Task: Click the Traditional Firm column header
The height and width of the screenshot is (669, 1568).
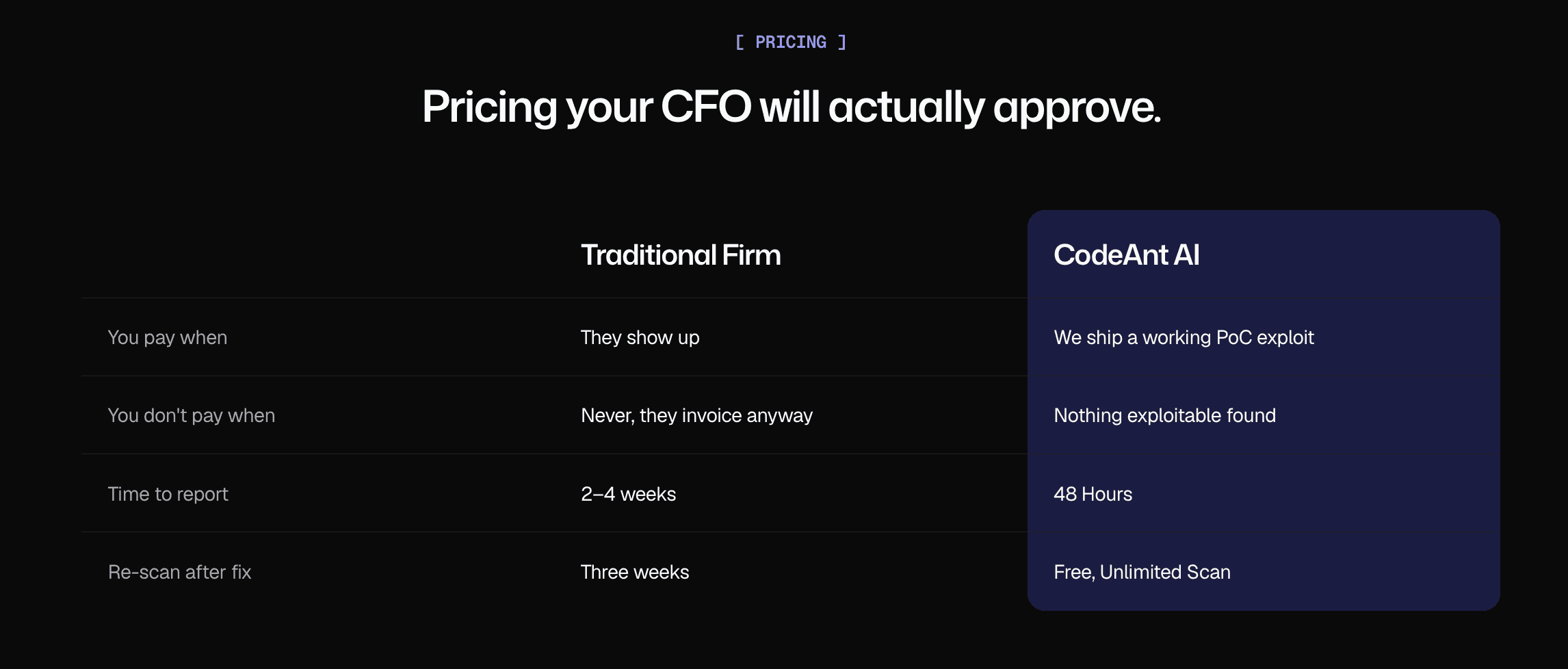Action: (x=681, y=254)
